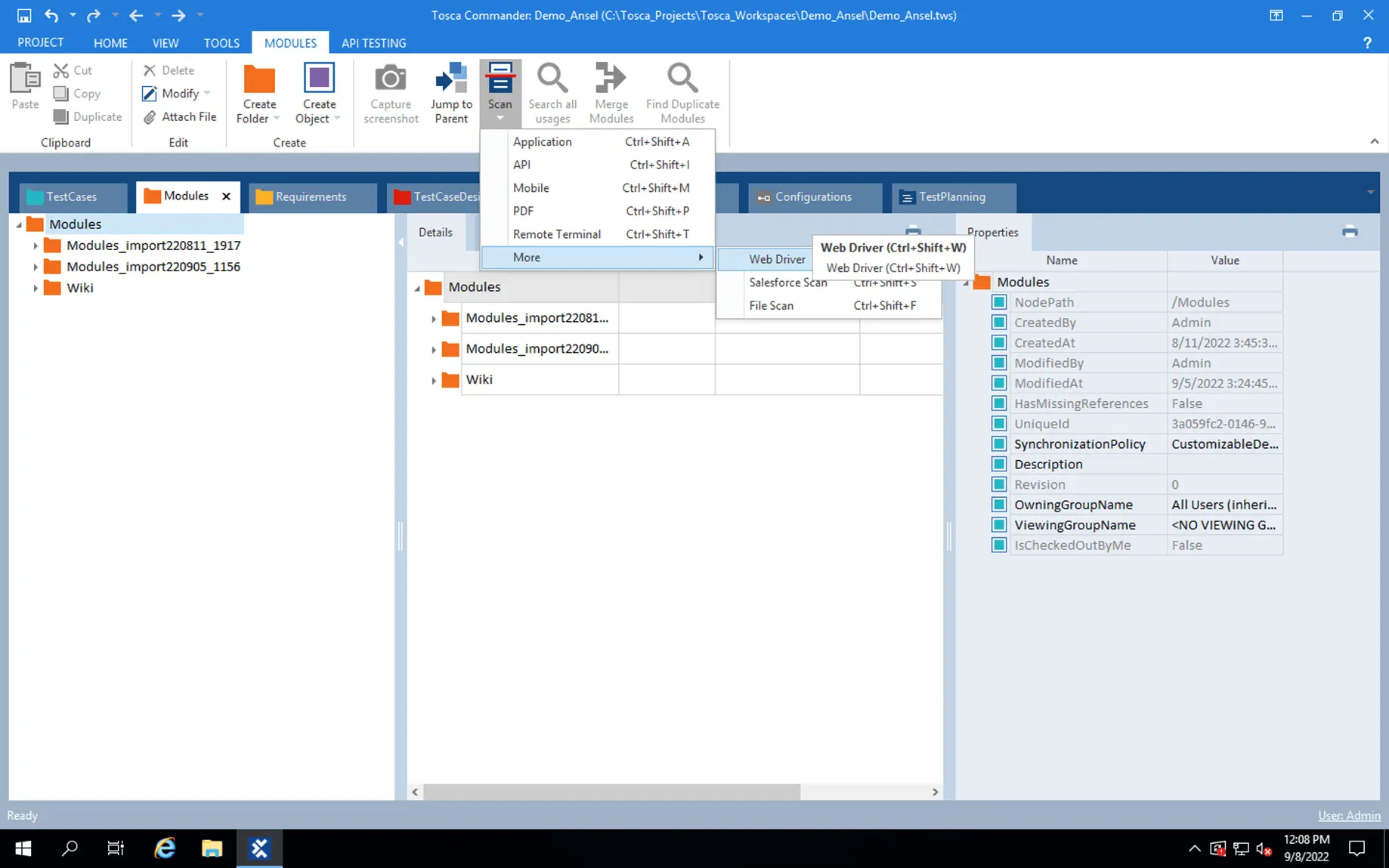Click the print icon in Properties panel
Image resolution: width=1389 pixels, height=868 pixels.
1350,232
